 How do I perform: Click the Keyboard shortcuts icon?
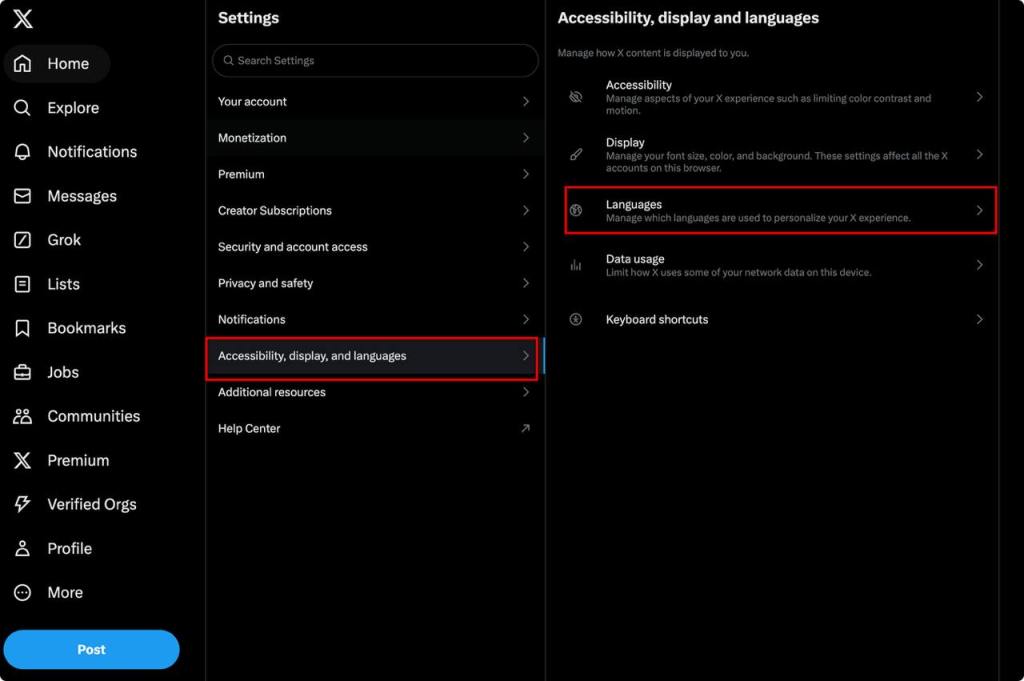click(576, 320)
